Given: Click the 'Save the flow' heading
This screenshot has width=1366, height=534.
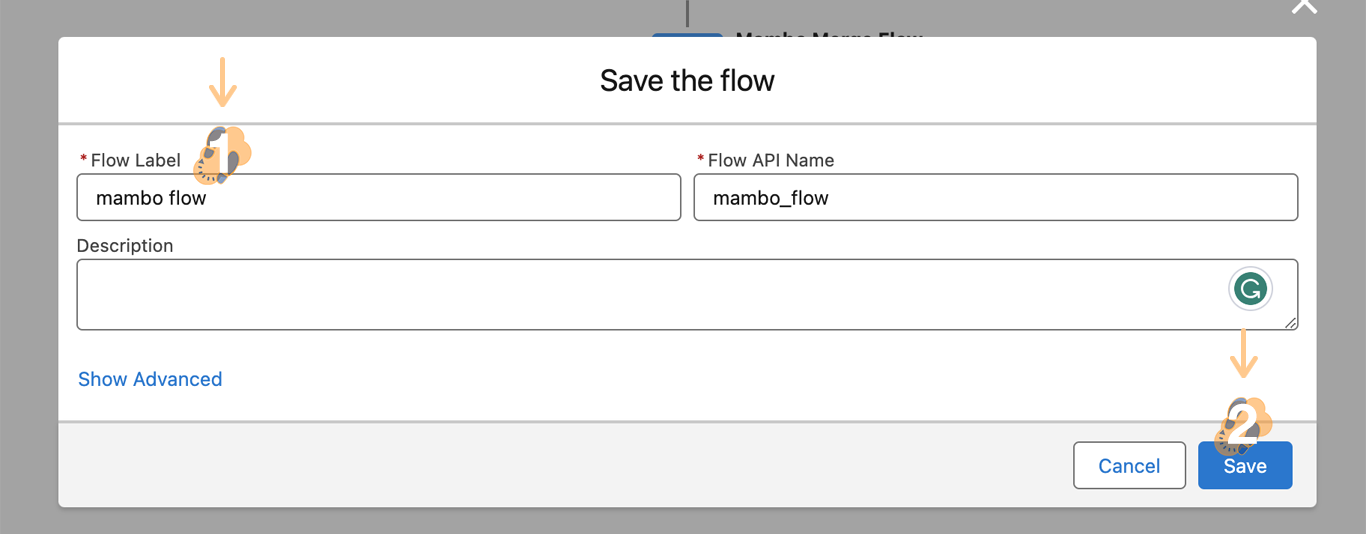Looking at the screenshot, I should point(687,80).
